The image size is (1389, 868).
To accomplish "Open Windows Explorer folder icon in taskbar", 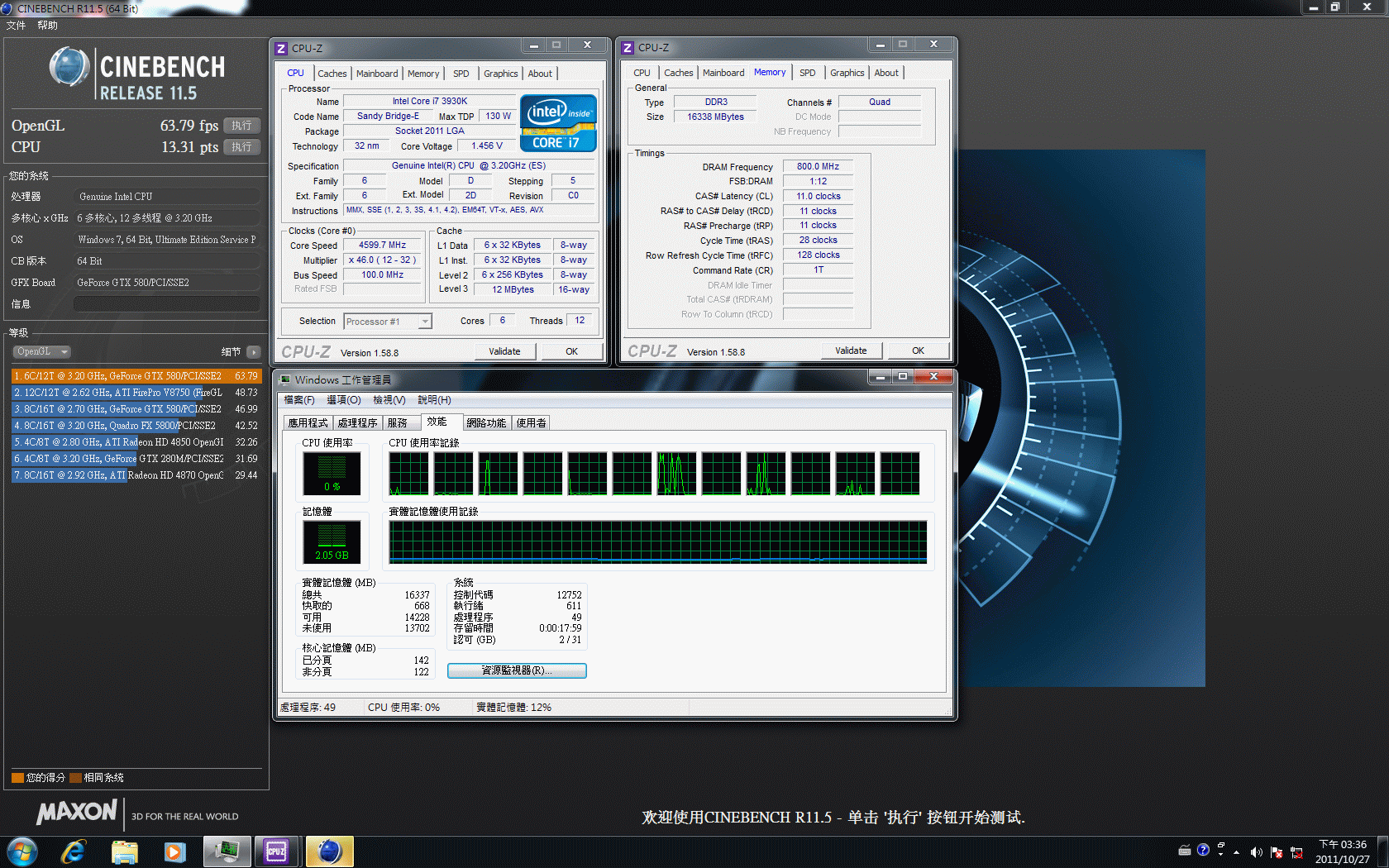I will tap(124, 851).
